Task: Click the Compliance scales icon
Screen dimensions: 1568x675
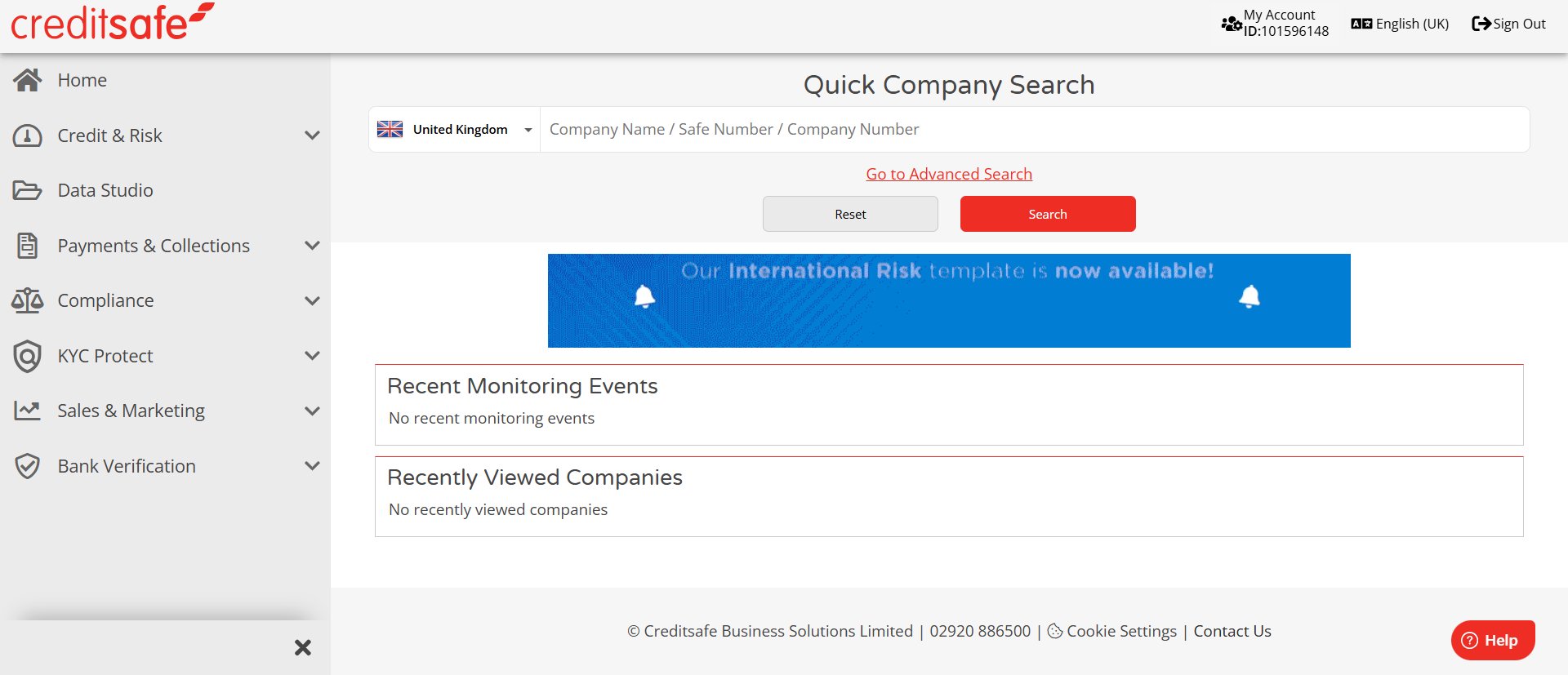Action: (28, 300)
